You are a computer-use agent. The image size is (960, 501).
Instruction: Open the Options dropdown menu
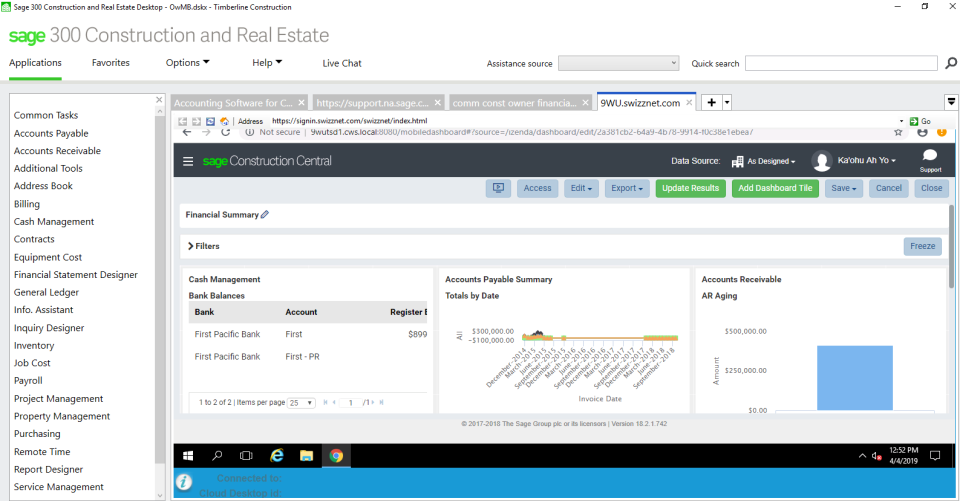(x=187, y=62)
